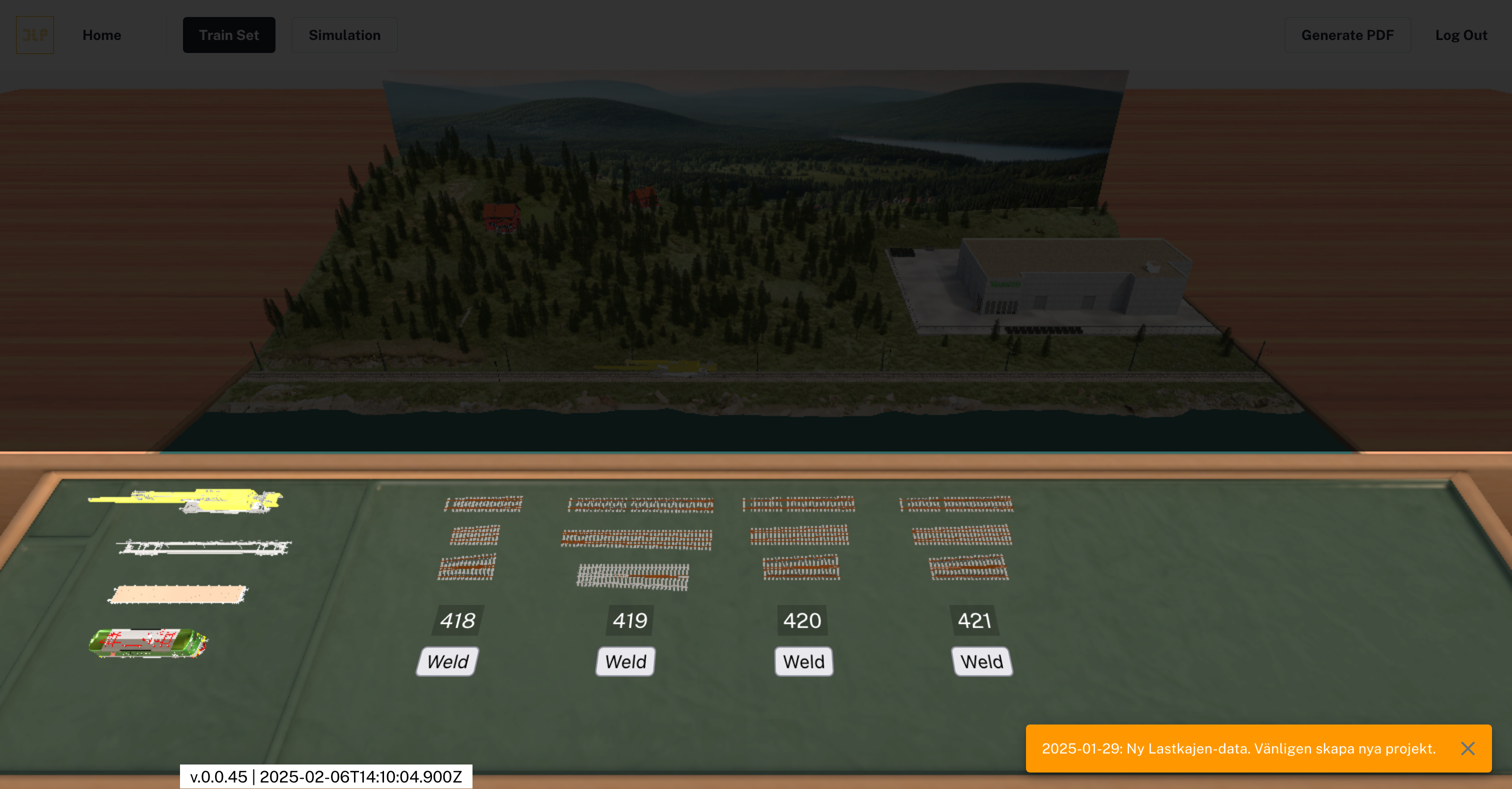Image resolution: width=1512 pixels, height=789 pixels.
Task: Click the Lastkajen-data notification message
Action: pos(1238,748)
